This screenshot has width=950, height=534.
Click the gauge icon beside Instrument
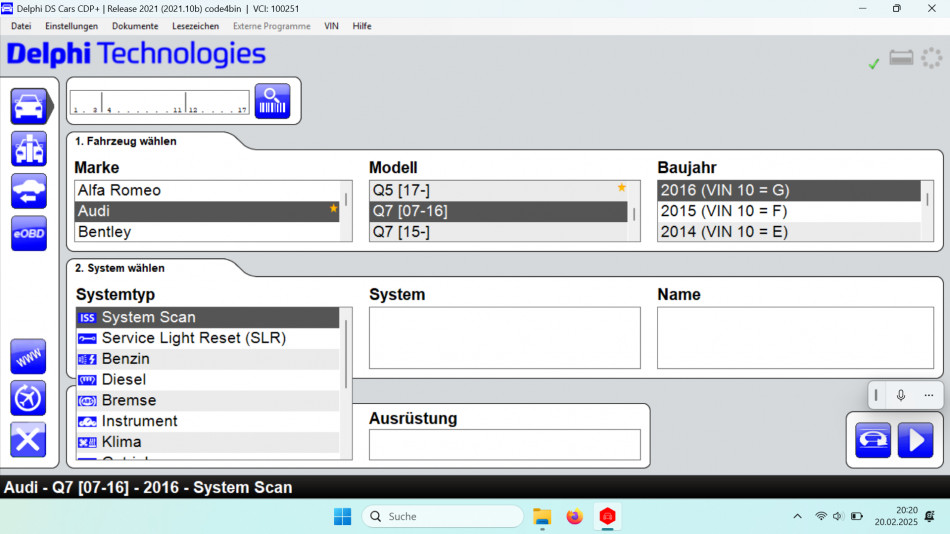tap(87, 421)
